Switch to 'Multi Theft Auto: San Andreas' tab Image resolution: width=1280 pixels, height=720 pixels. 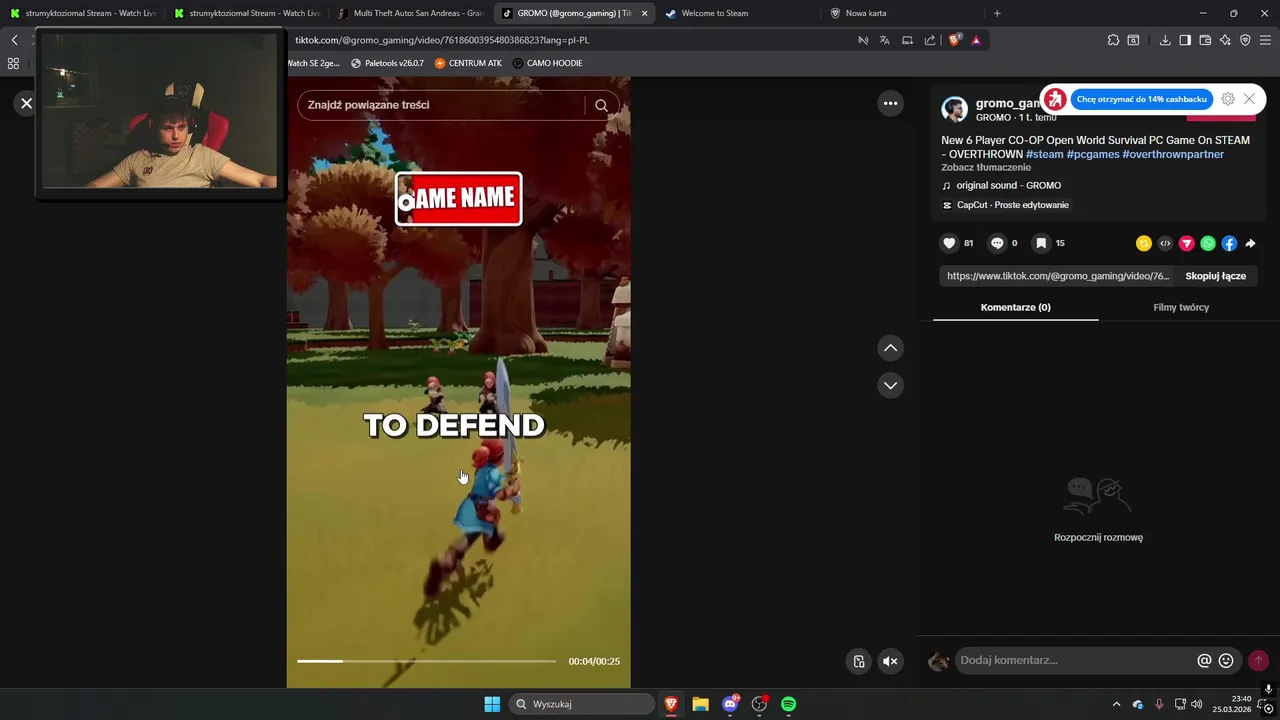tap(410, 13)
